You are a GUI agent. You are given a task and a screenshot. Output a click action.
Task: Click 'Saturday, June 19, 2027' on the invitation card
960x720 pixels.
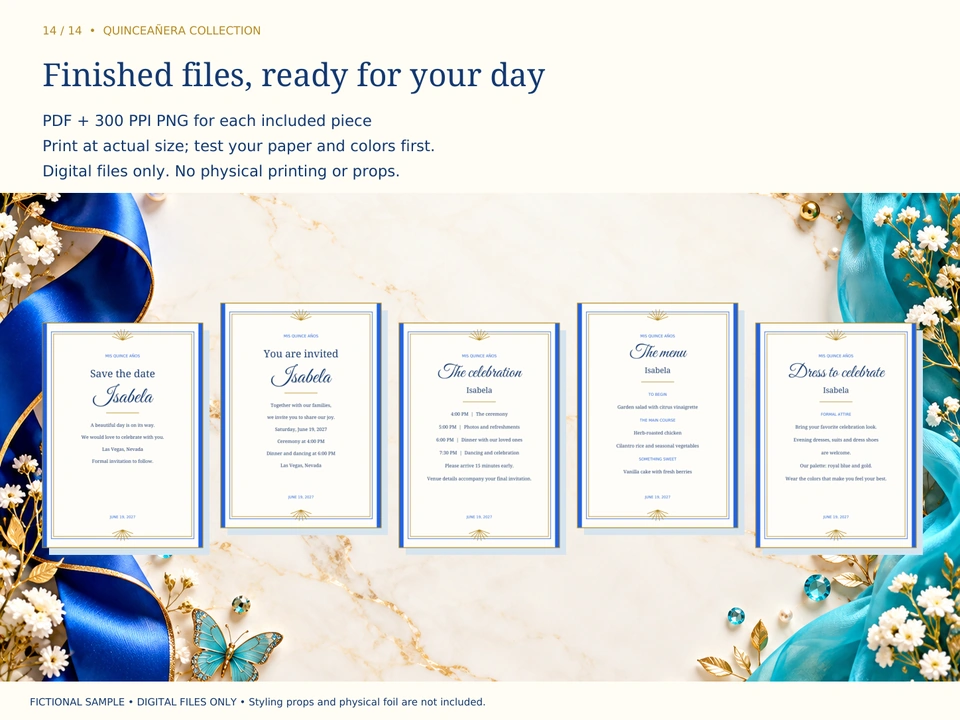(x=301, y=429)
